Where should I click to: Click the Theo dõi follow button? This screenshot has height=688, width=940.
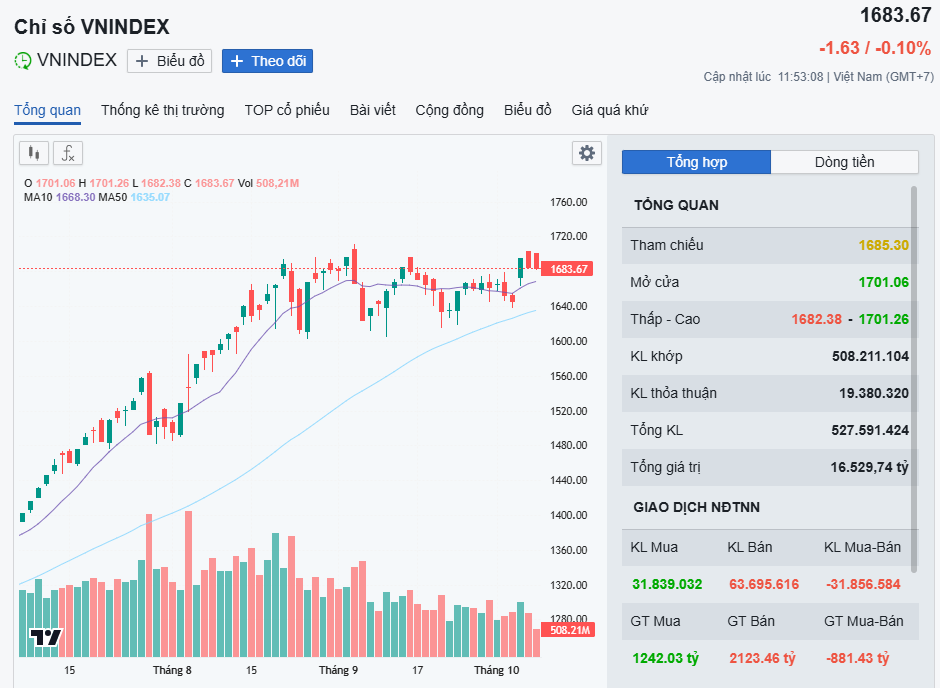(267, 61)
